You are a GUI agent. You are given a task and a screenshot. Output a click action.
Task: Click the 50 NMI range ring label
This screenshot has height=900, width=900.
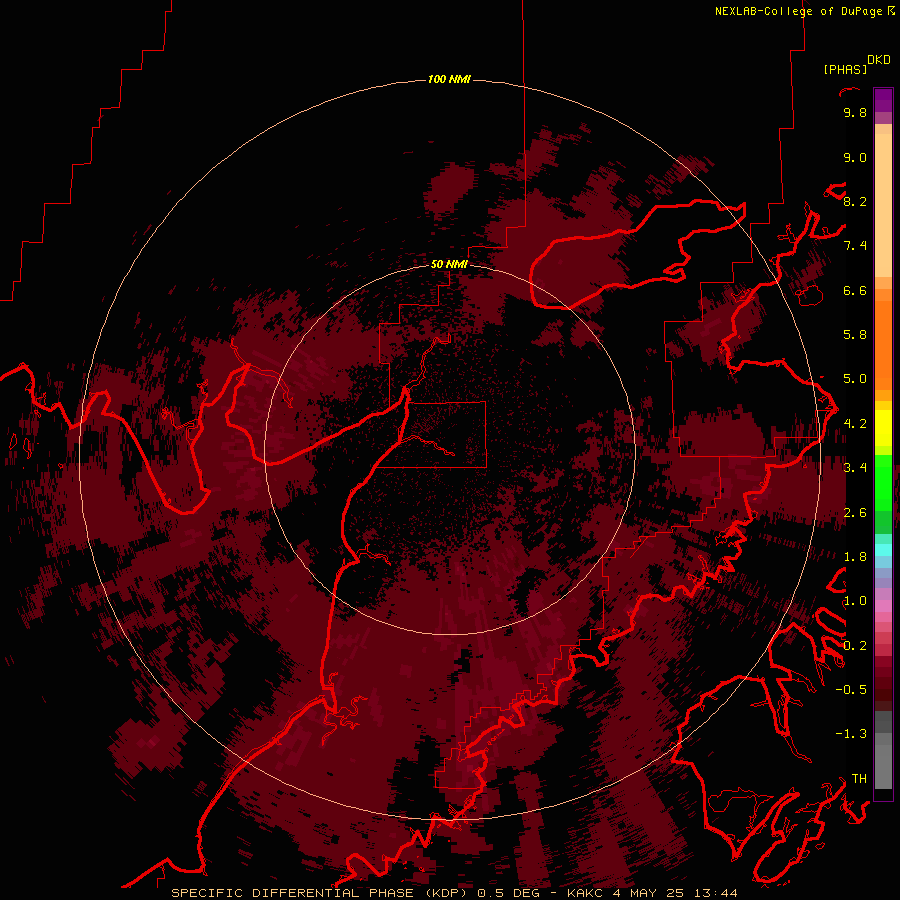click(449, 264)
